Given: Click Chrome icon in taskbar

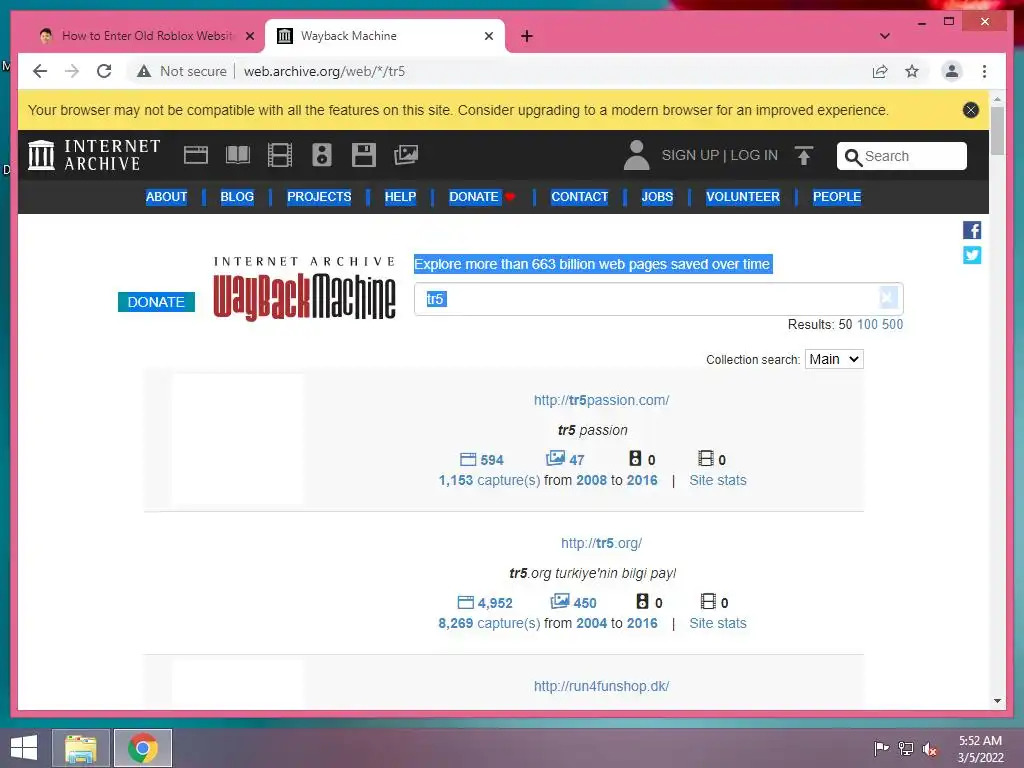Looking at the screenshot, I should click(x=143, y=748).
